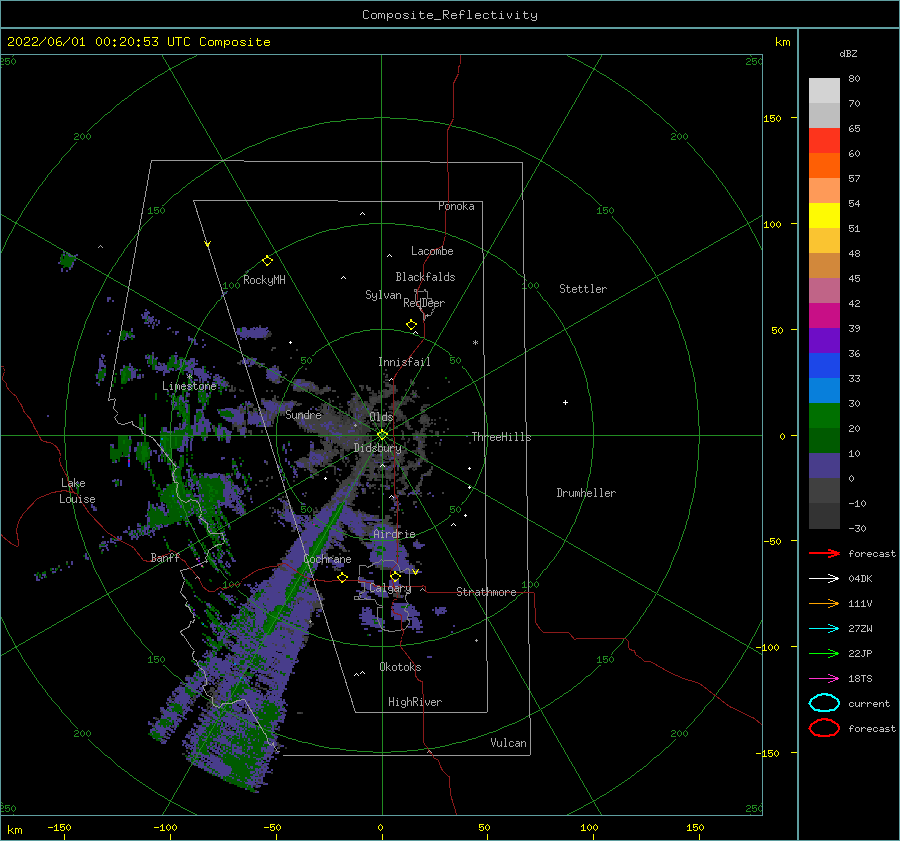
Task: Click the dBZ scale heading
Action: [848, 53]
